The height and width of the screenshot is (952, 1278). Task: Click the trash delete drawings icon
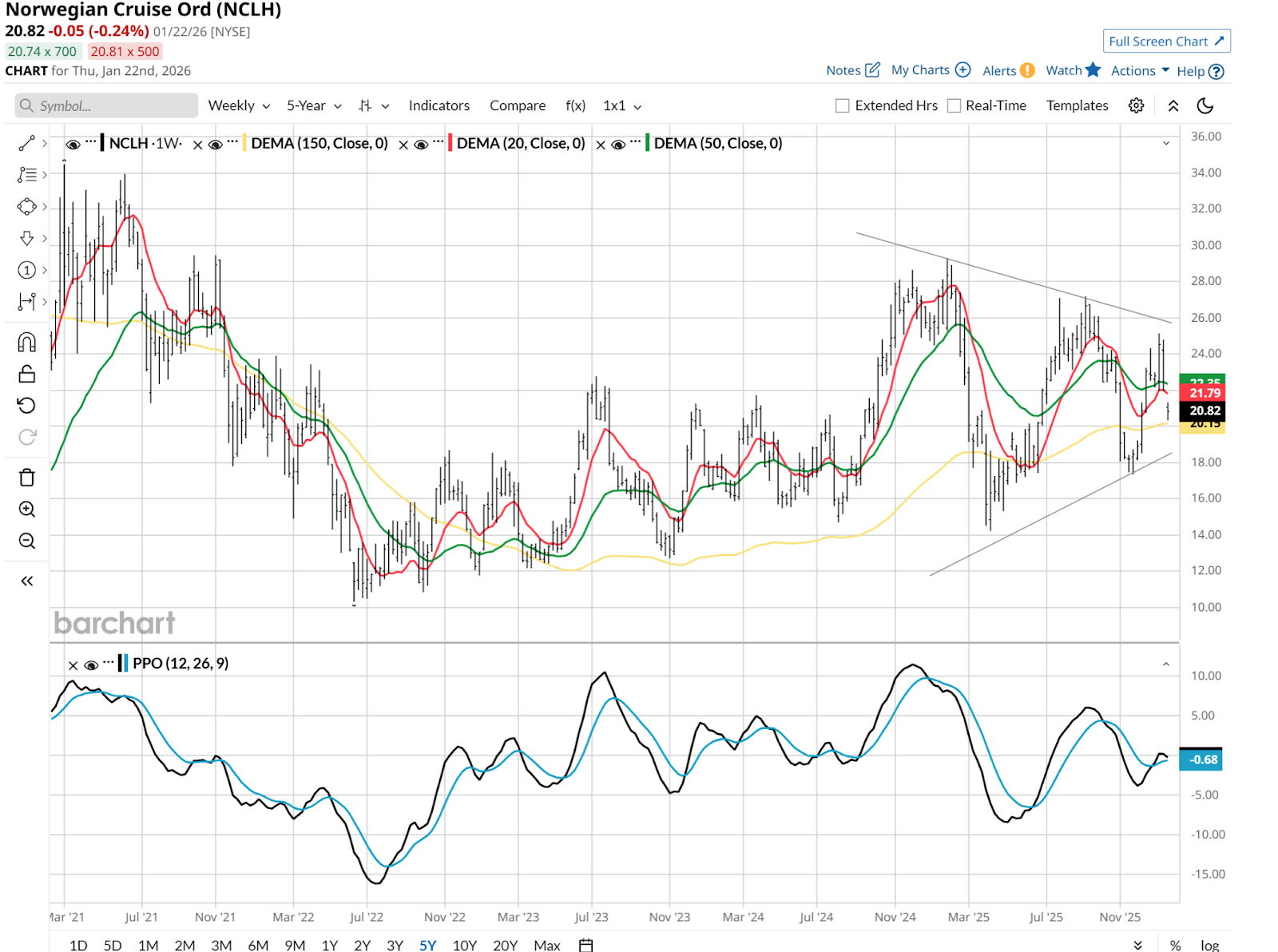coord(26,478)
